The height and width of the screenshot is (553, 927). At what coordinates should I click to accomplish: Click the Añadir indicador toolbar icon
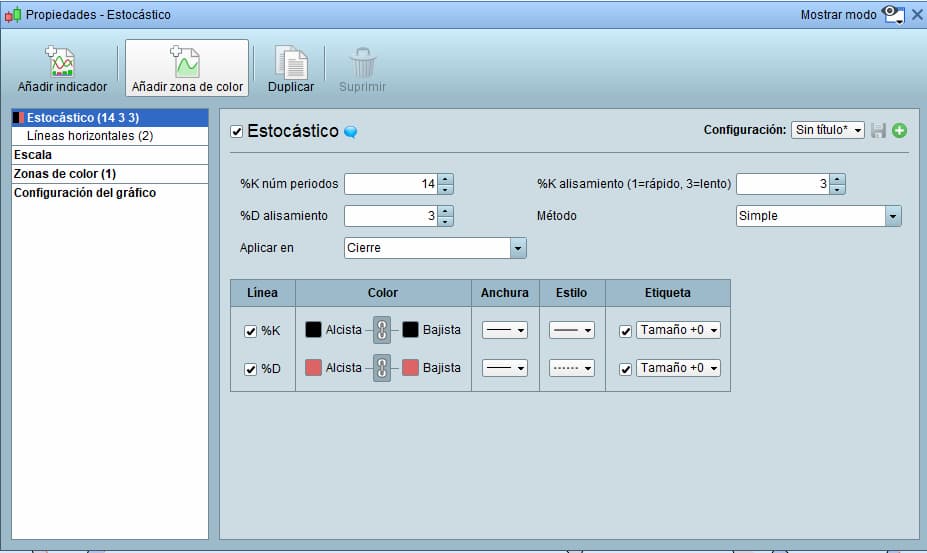click(62, 62)
